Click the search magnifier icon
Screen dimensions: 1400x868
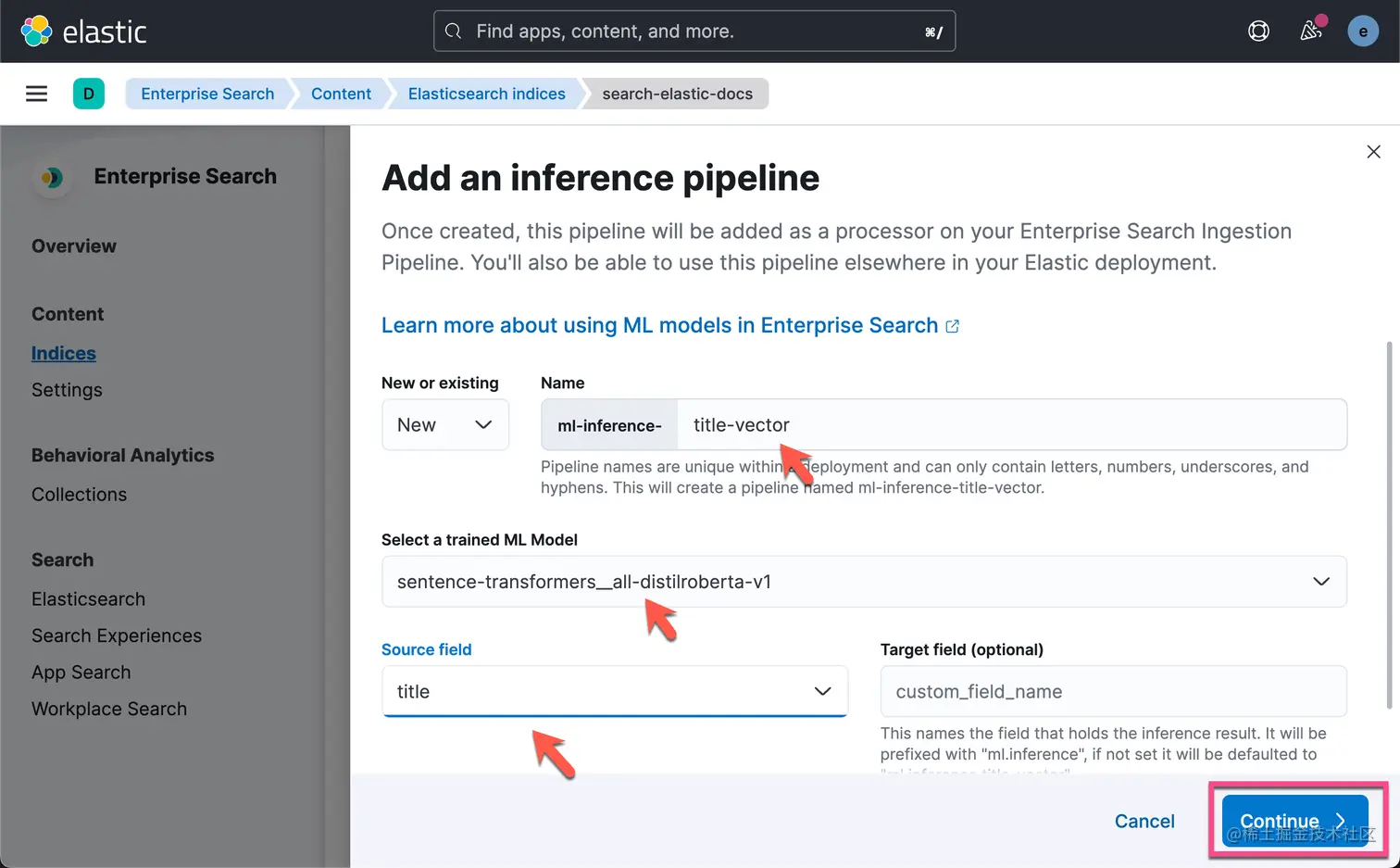[x=454, y=31]
